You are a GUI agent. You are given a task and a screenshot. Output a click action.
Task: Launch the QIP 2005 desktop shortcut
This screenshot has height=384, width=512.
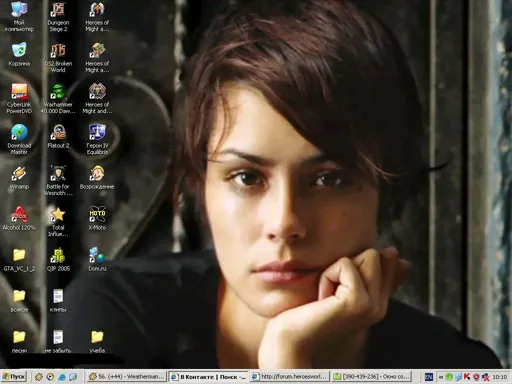click(x=58, y=260)
